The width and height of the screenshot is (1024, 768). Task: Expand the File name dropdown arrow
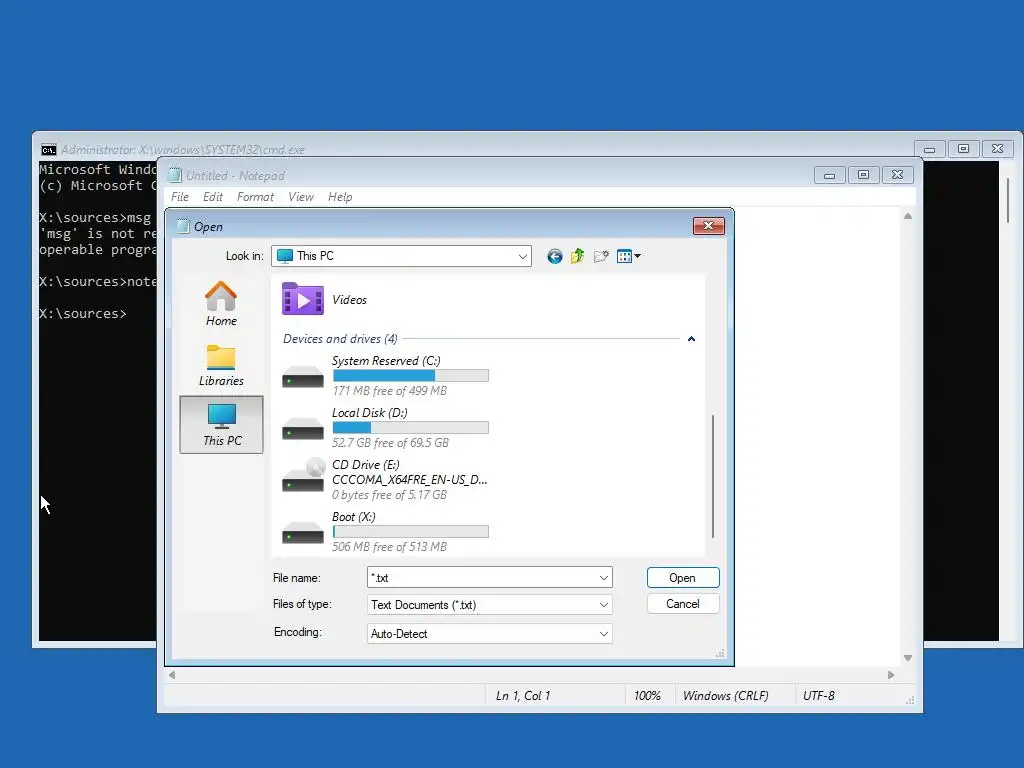(x=603, y=578)
